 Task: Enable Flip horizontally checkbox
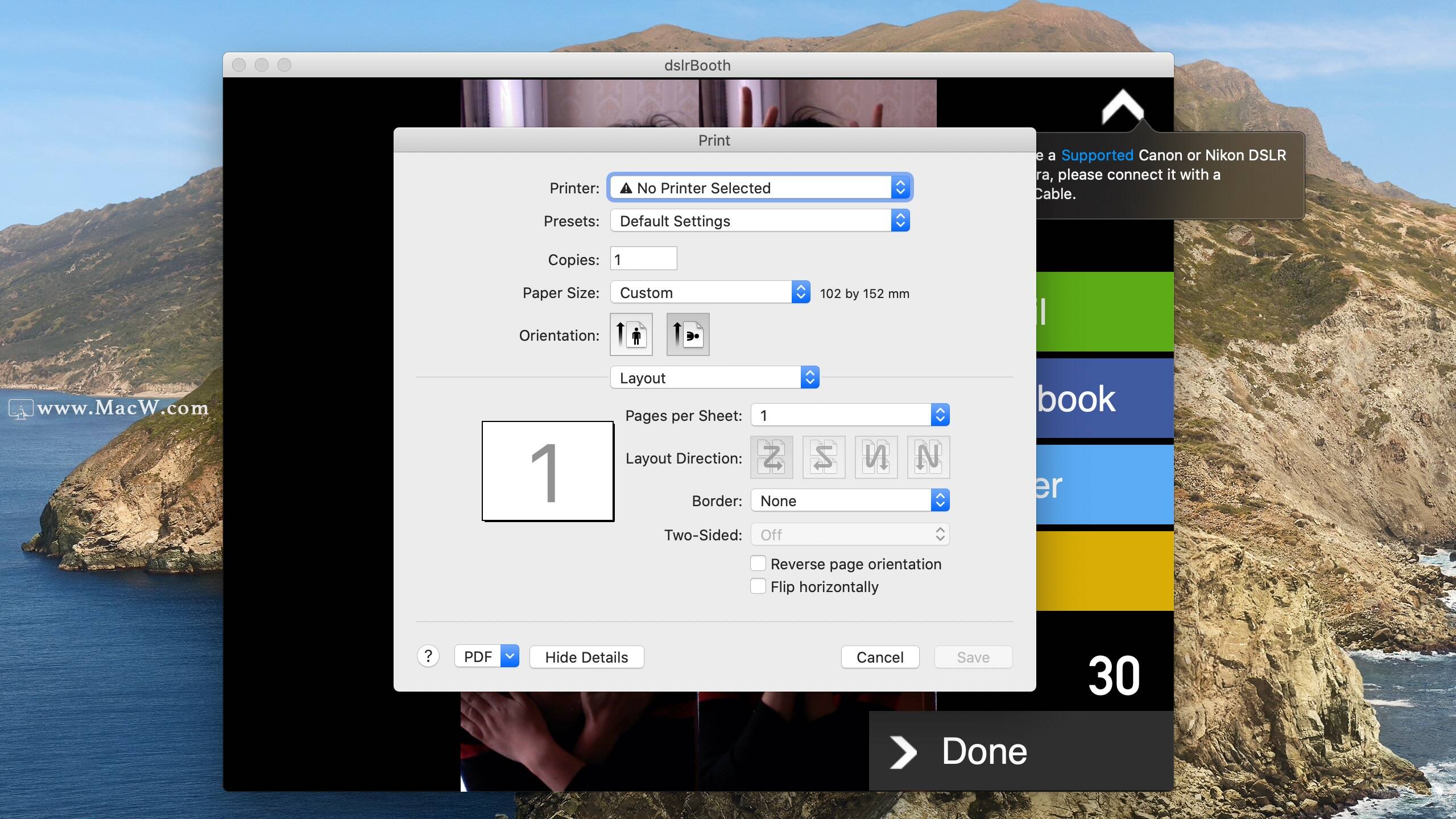(758, 586)
